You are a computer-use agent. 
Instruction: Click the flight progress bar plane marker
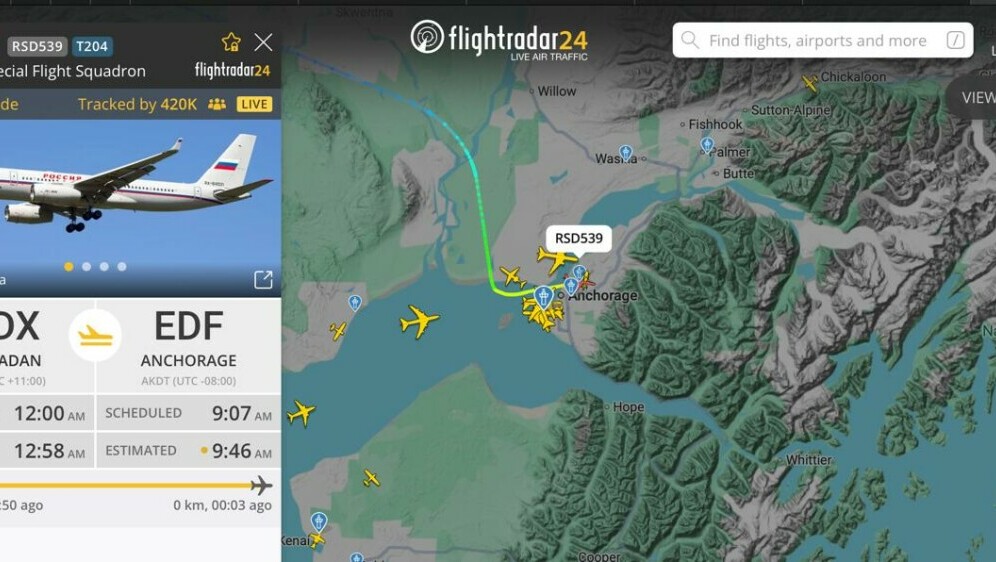261,486
